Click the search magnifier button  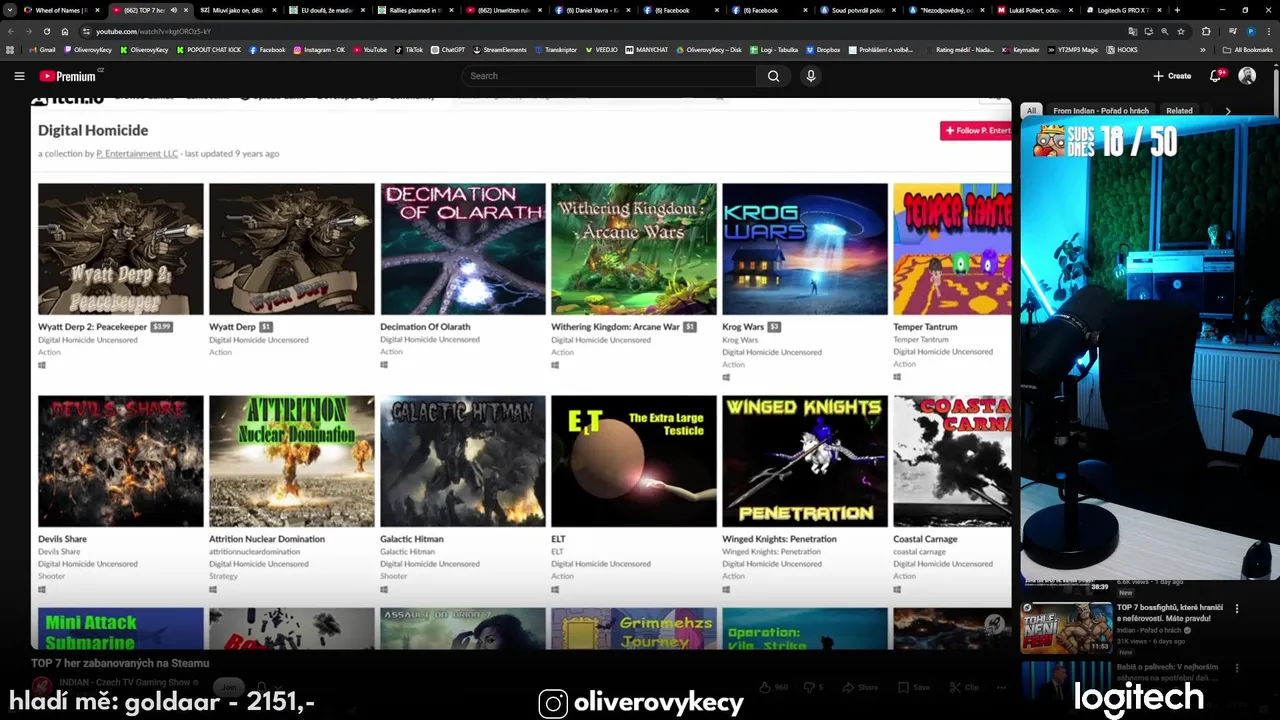[x=773, y=76]
